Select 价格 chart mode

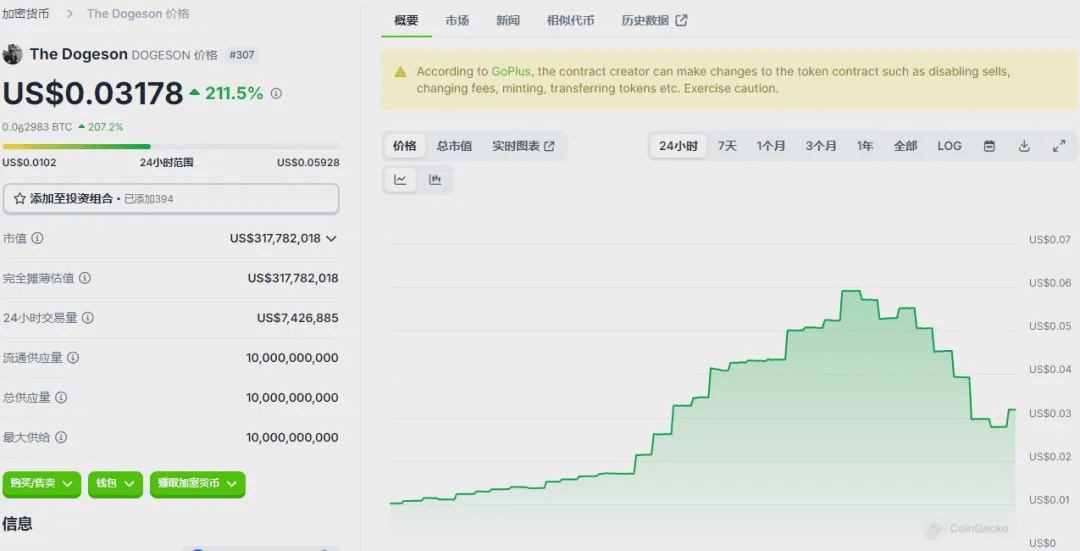[405, 146]
